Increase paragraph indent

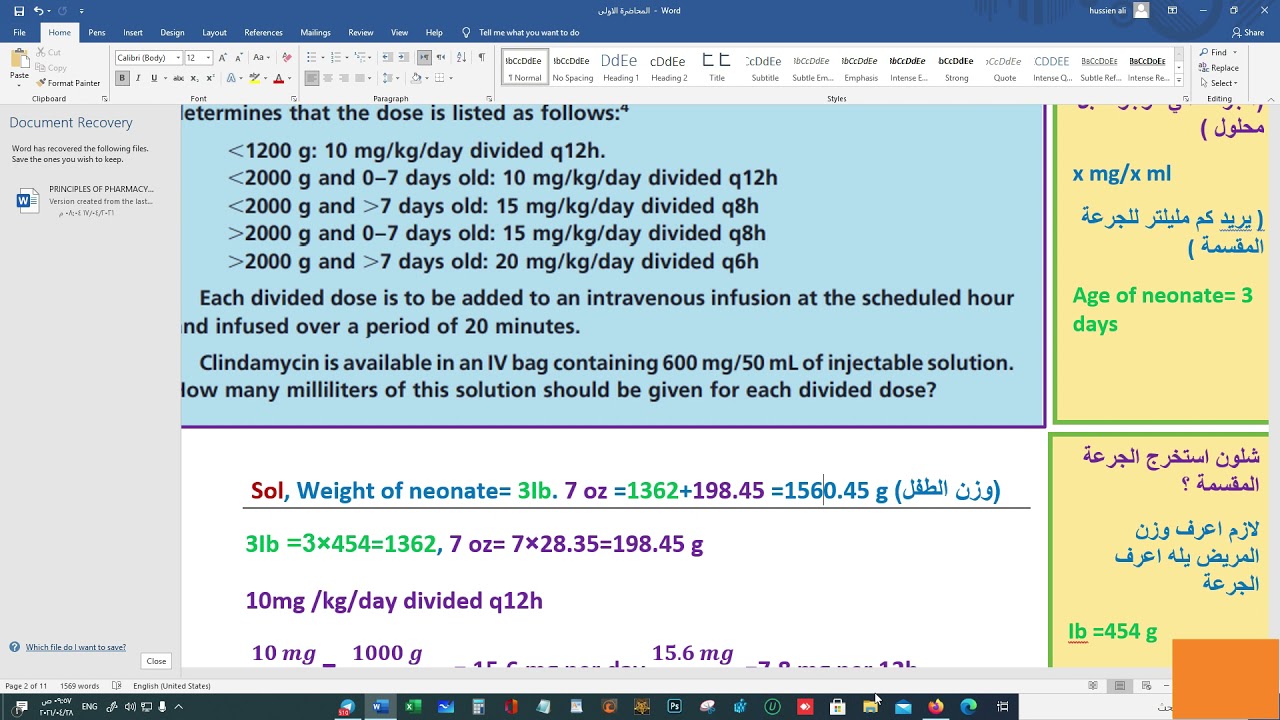tap(403, 58)
